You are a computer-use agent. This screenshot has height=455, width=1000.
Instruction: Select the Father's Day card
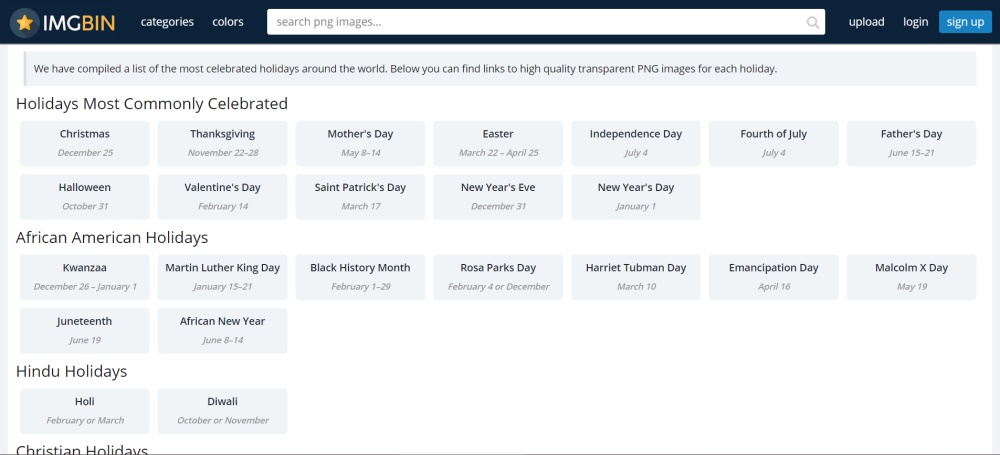(911, 144)
